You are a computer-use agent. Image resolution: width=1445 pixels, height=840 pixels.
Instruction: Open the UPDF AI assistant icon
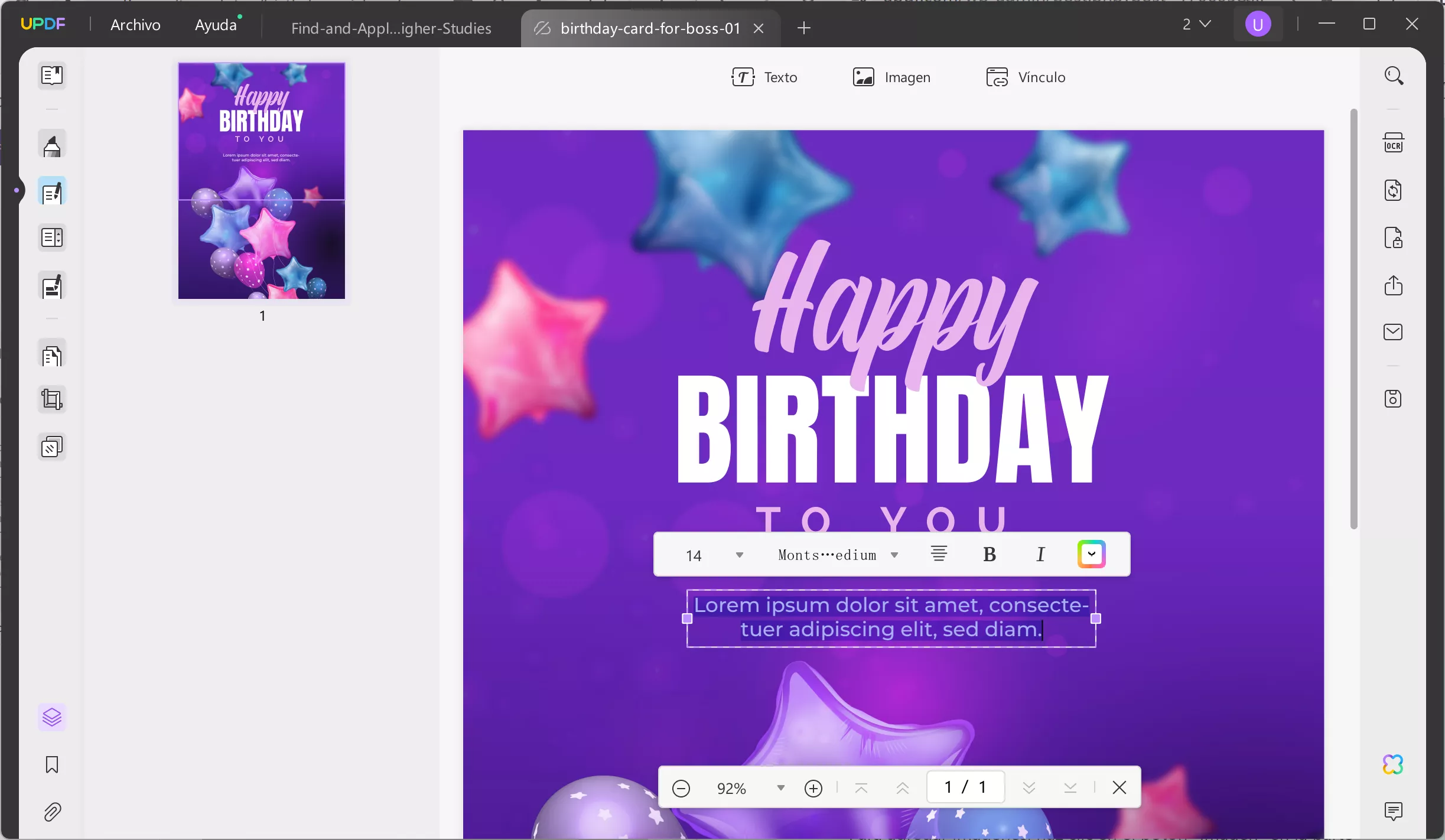pos(1394,764)
